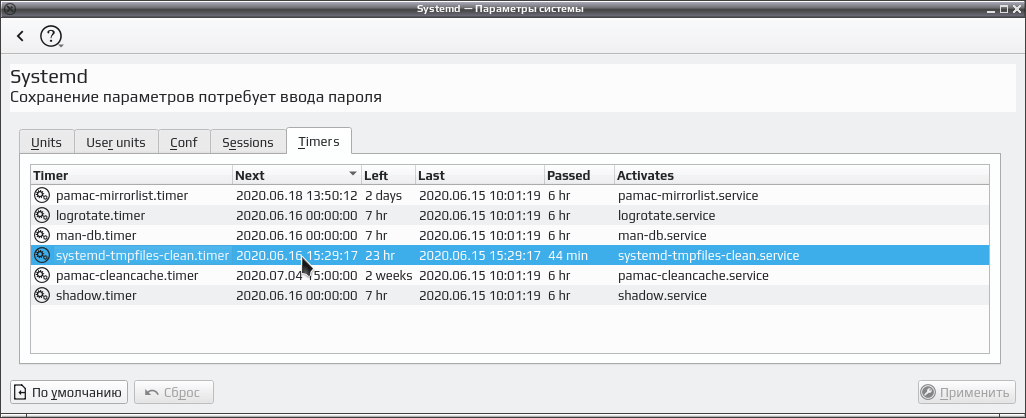
Task: Click the gear icon of logrotate.timer
Action: point(42,215)
